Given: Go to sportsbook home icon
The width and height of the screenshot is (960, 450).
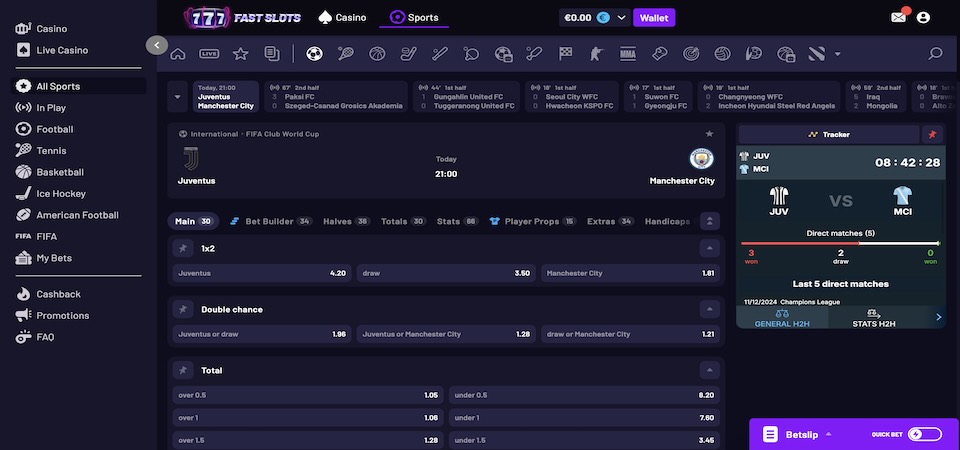Looking at the screenshot, I should point(178,54).
